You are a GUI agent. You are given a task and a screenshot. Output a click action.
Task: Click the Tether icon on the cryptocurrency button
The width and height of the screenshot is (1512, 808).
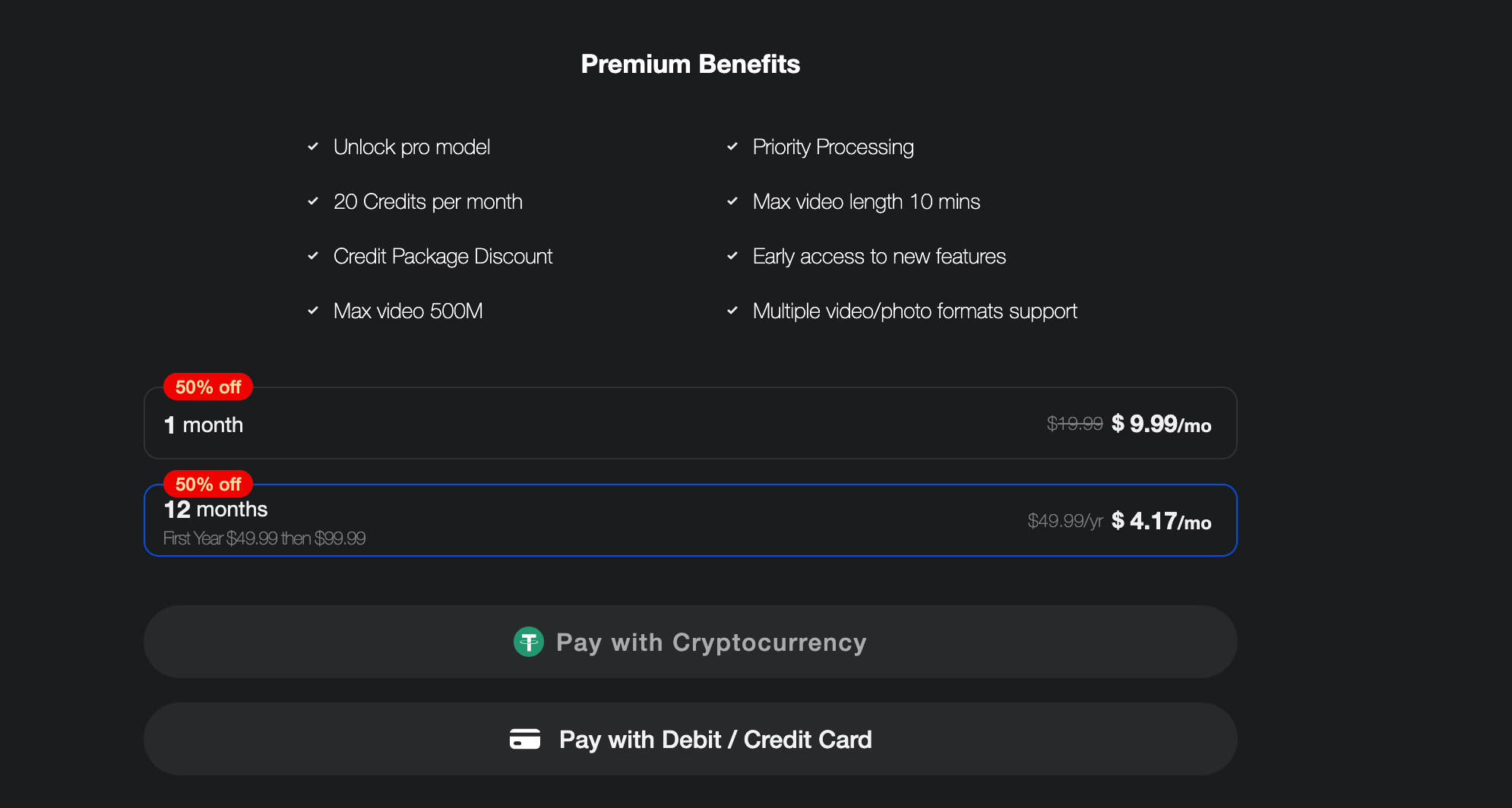(529, 642)
